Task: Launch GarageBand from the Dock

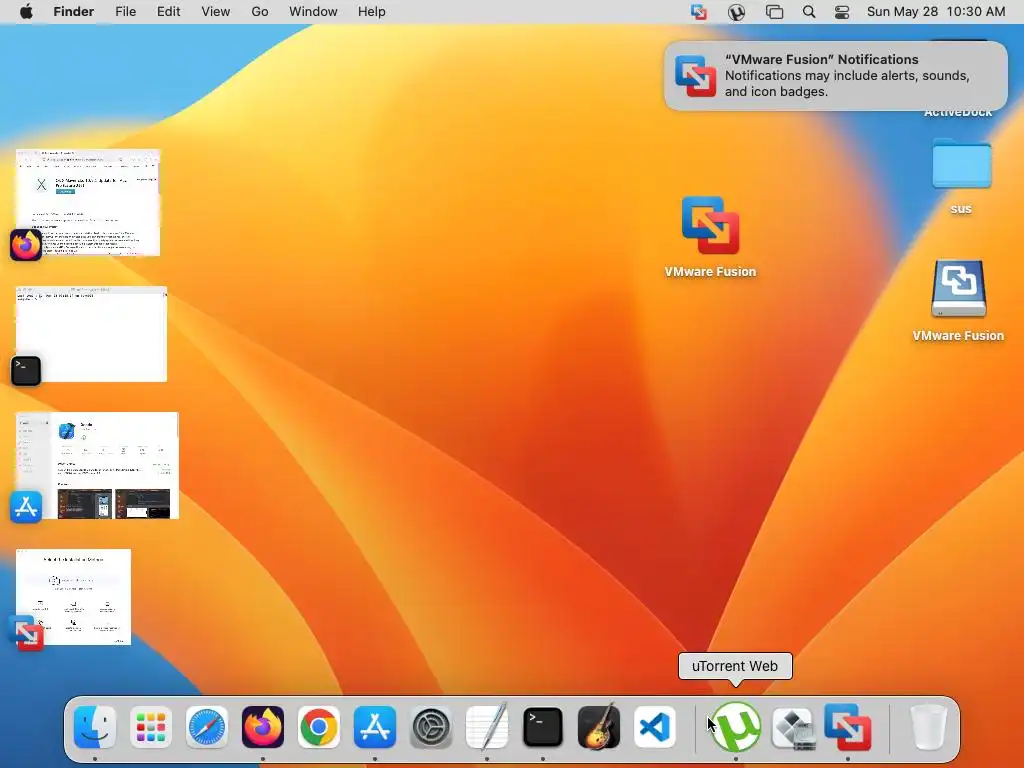Action: pyautogui.click(x=599, y=727)
